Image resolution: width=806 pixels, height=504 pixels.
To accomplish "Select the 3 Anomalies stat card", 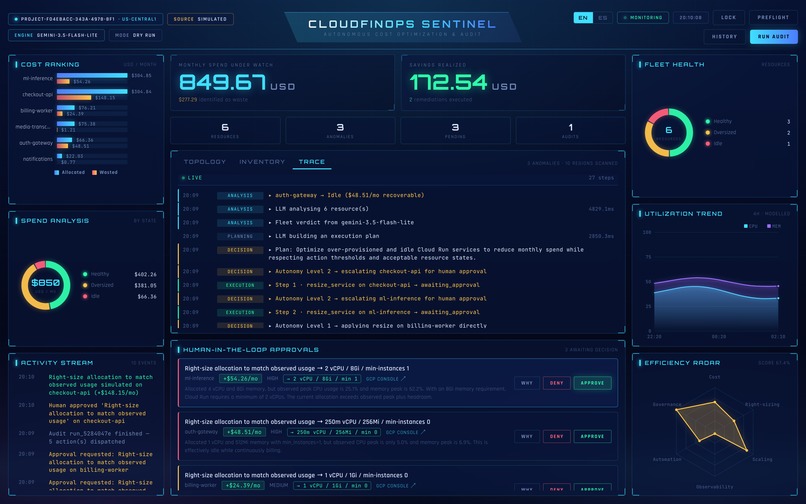I will (340, 131).
